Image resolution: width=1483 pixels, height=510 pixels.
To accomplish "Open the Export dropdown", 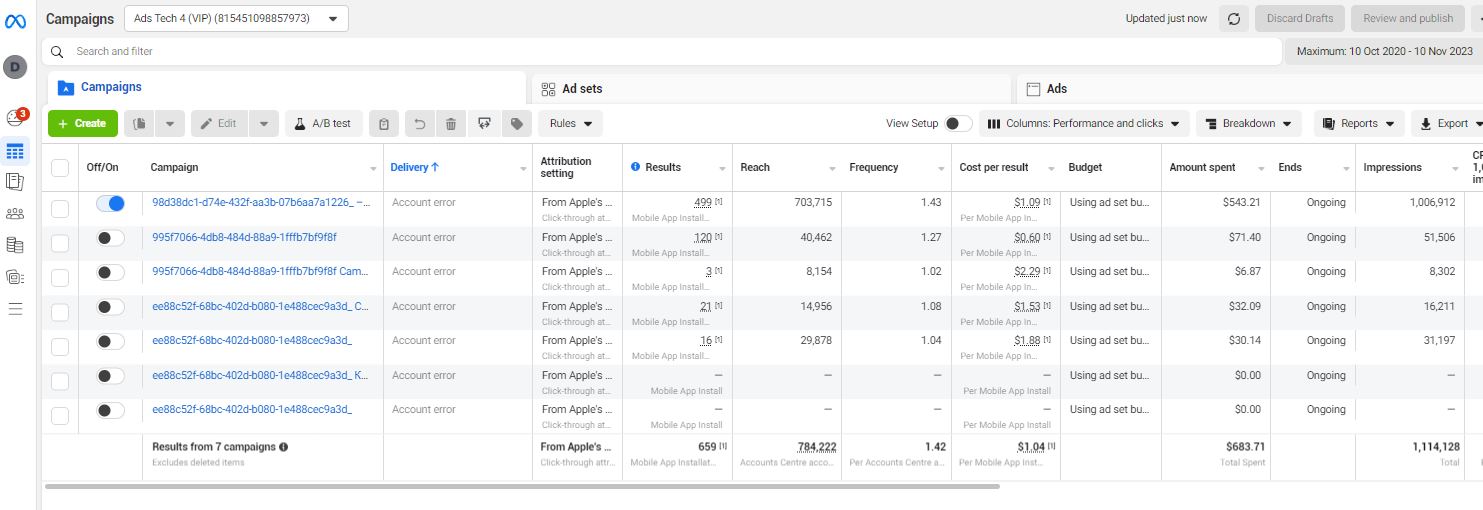I will tap(1448, 124).
